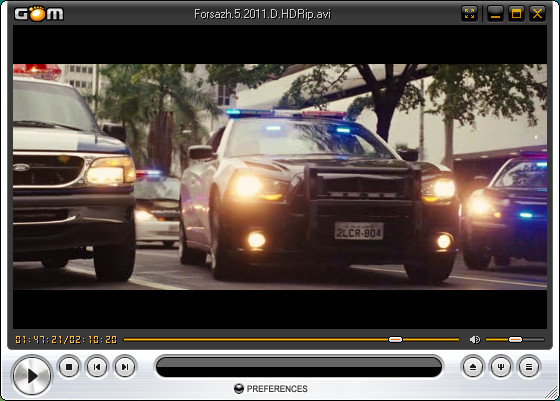Image resolution: width=560 pixels, height=401 pixels.
Task: Click the resize grip in window corner
Action: point(552,392)
